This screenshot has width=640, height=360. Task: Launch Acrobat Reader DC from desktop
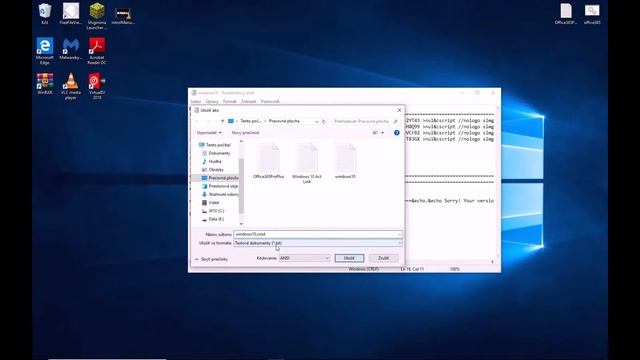tap(97, 51)
